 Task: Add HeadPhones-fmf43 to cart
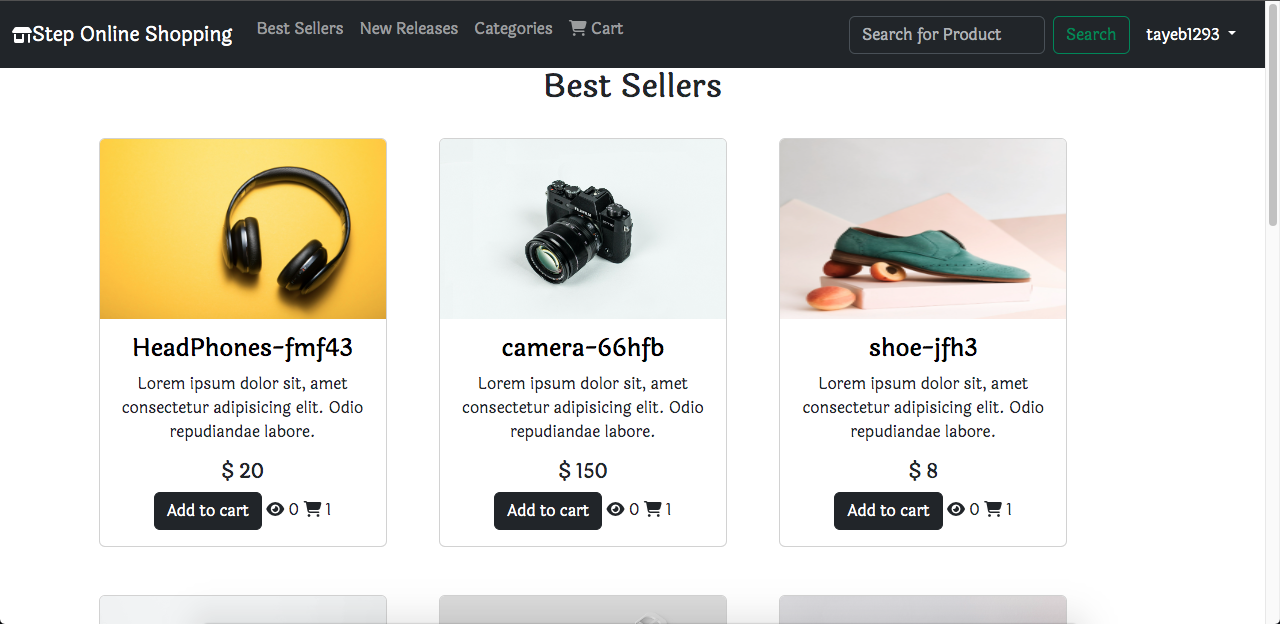point(208,510)
